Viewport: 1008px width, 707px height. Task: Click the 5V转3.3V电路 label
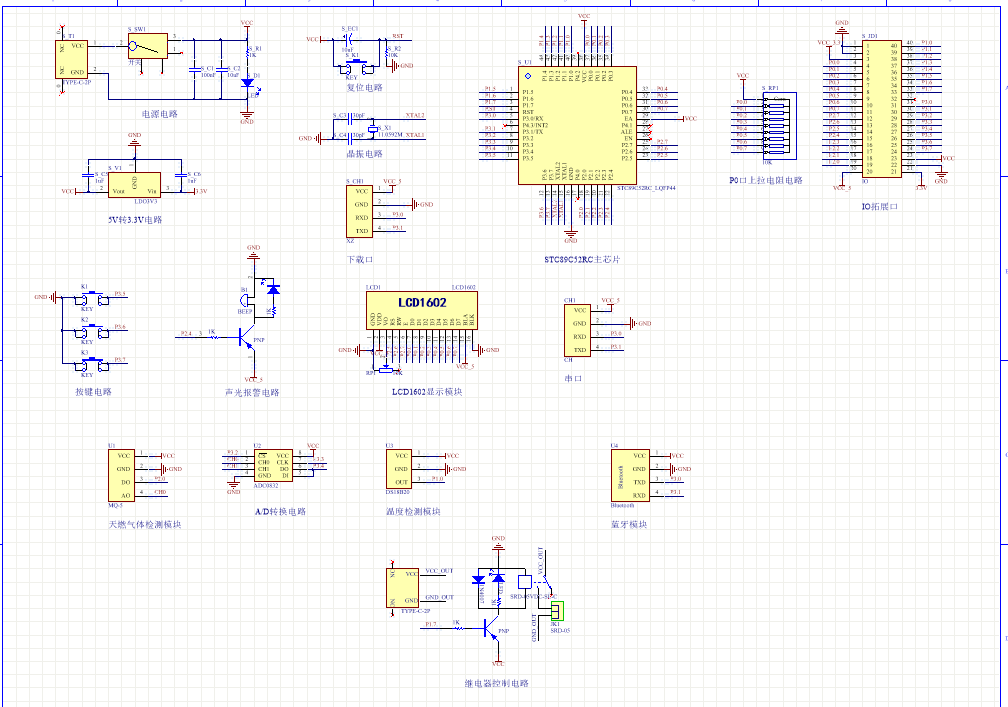(135, 220)
